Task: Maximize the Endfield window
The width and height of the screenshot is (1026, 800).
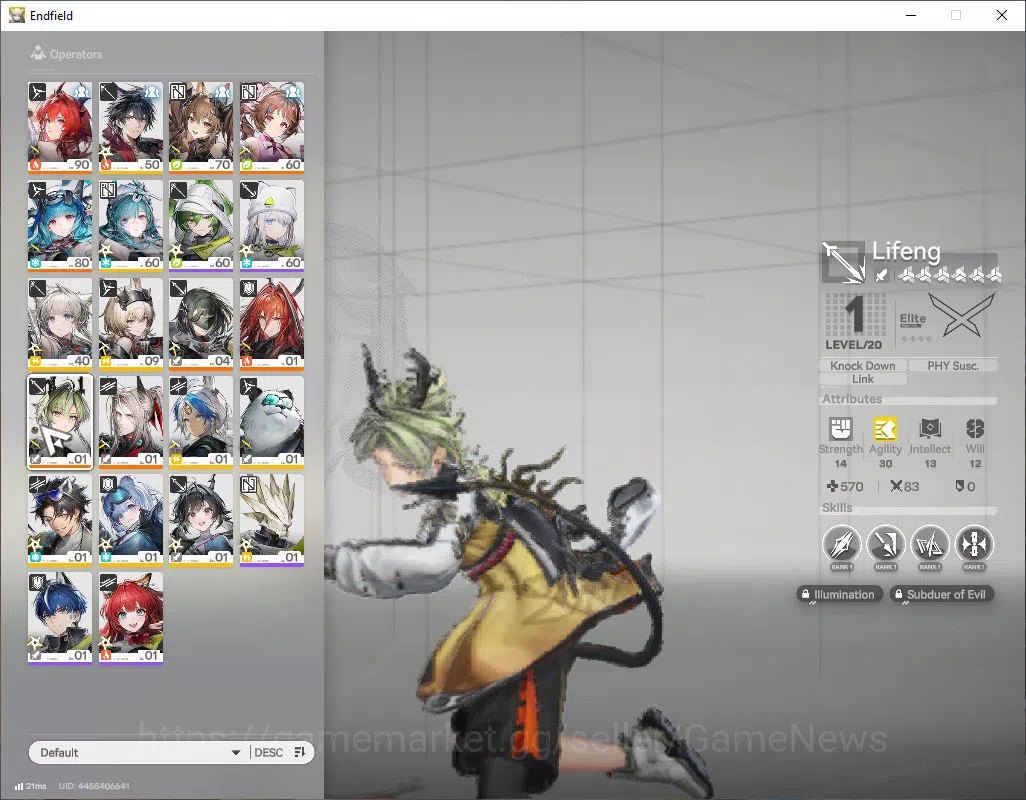Action: [956, 15]
